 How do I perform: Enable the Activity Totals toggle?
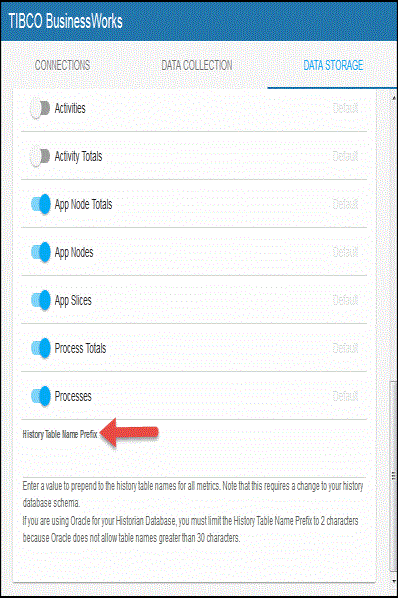(x=40, y=157)
